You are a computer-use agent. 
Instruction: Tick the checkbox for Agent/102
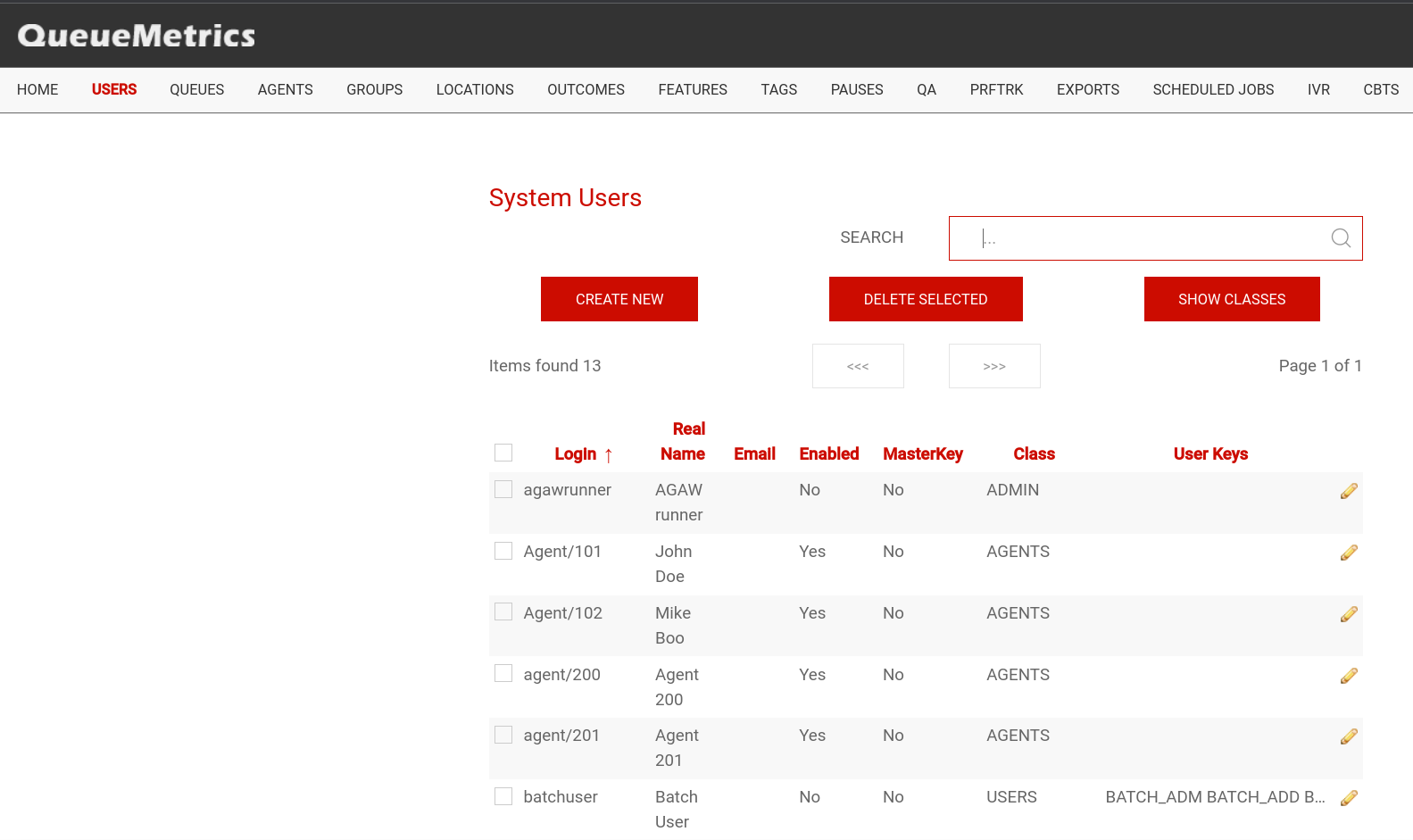click(503, 611)
